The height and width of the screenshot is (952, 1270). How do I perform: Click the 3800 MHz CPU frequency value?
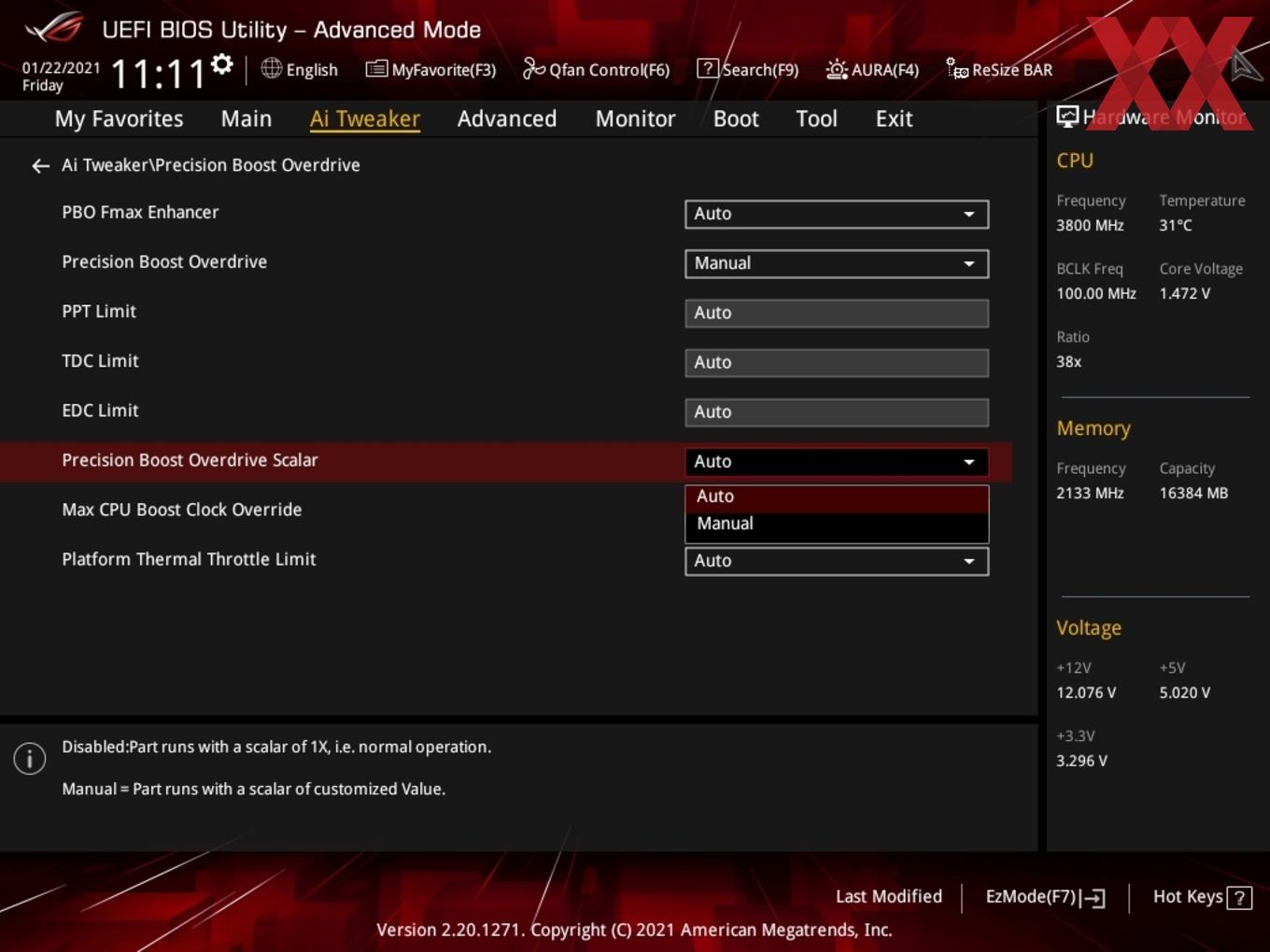pyautogui.click(x=1090, y=226)
